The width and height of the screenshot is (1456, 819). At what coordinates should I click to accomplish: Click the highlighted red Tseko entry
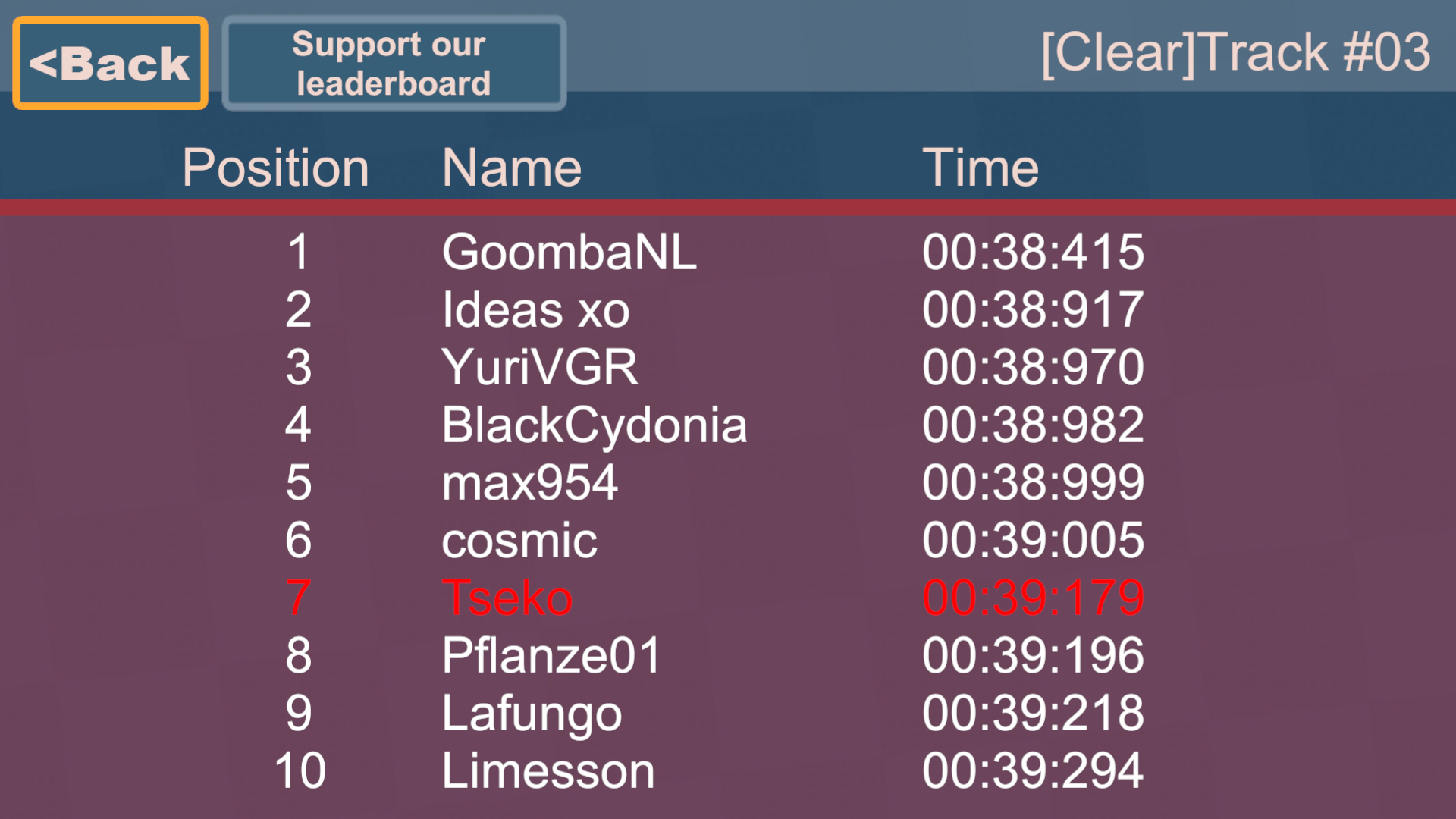point(507,598)
